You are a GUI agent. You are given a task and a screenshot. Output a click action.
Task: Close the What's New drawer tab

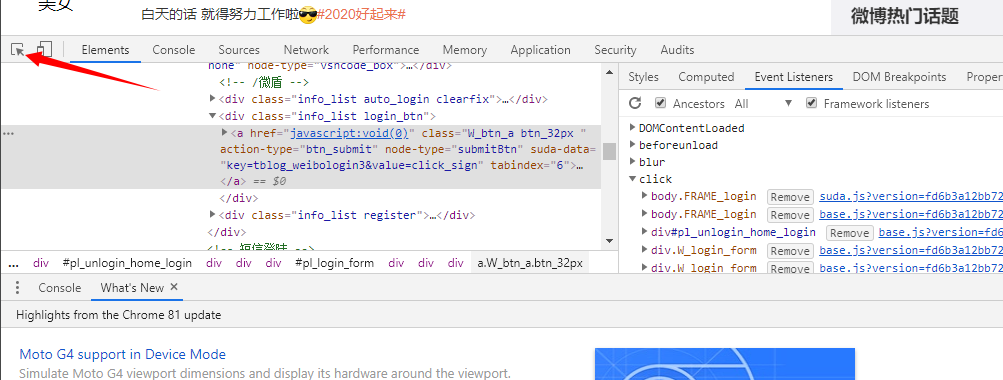(x=174, y=287)
